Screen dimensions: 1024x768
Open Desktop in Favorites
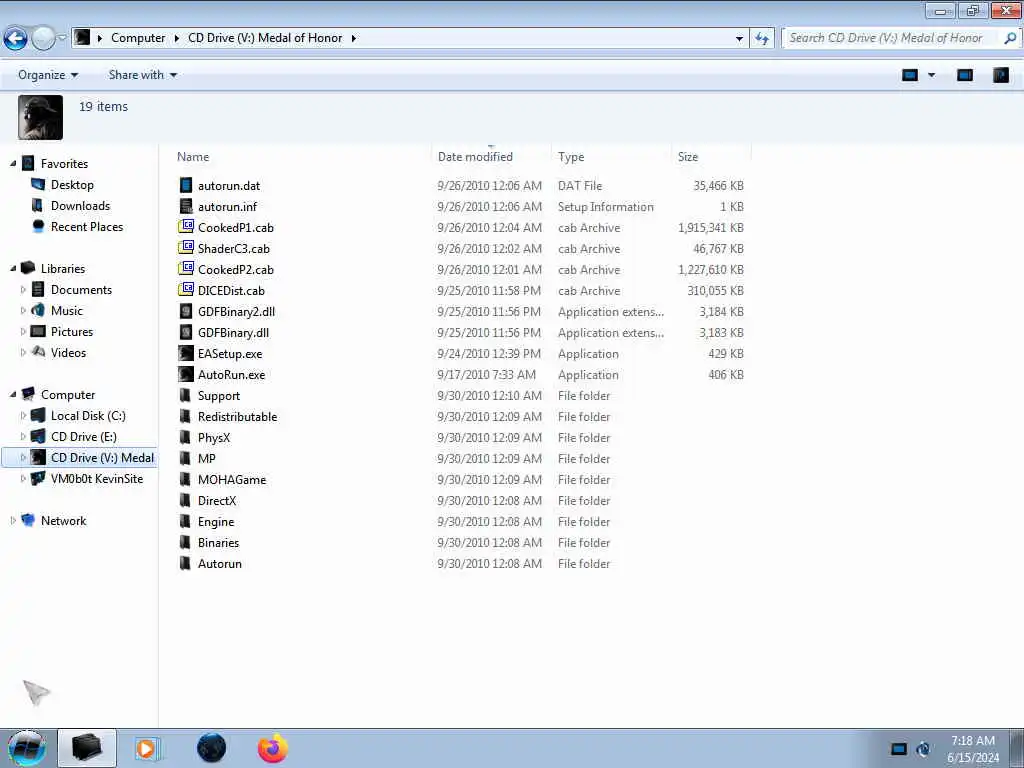coord(72,185)
